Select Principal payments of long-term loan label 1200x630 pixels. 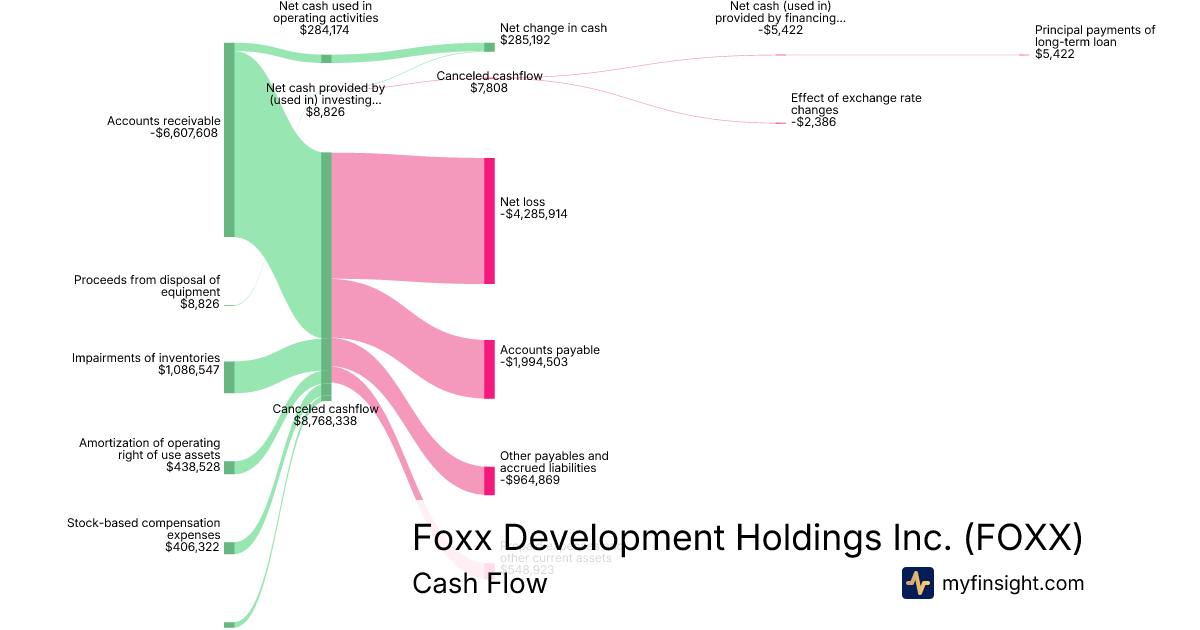pos(1094,42)
